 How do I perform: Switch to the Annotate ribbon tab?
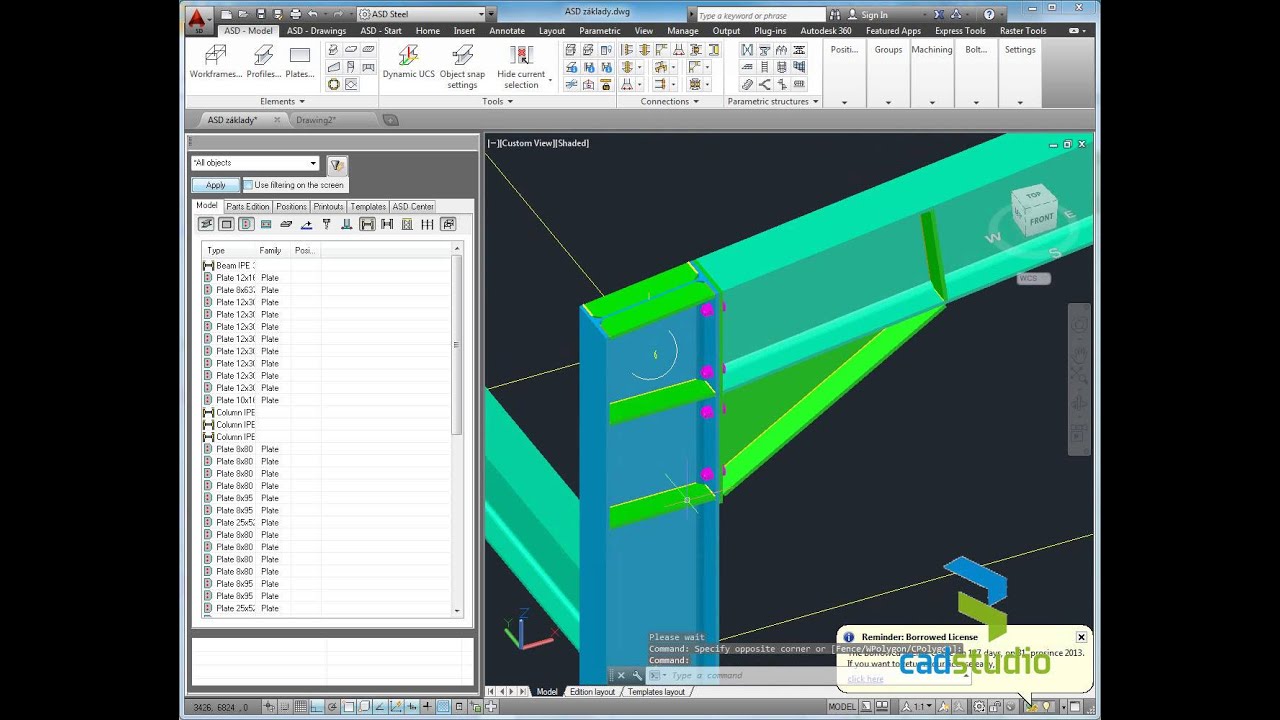click(507, 31)
